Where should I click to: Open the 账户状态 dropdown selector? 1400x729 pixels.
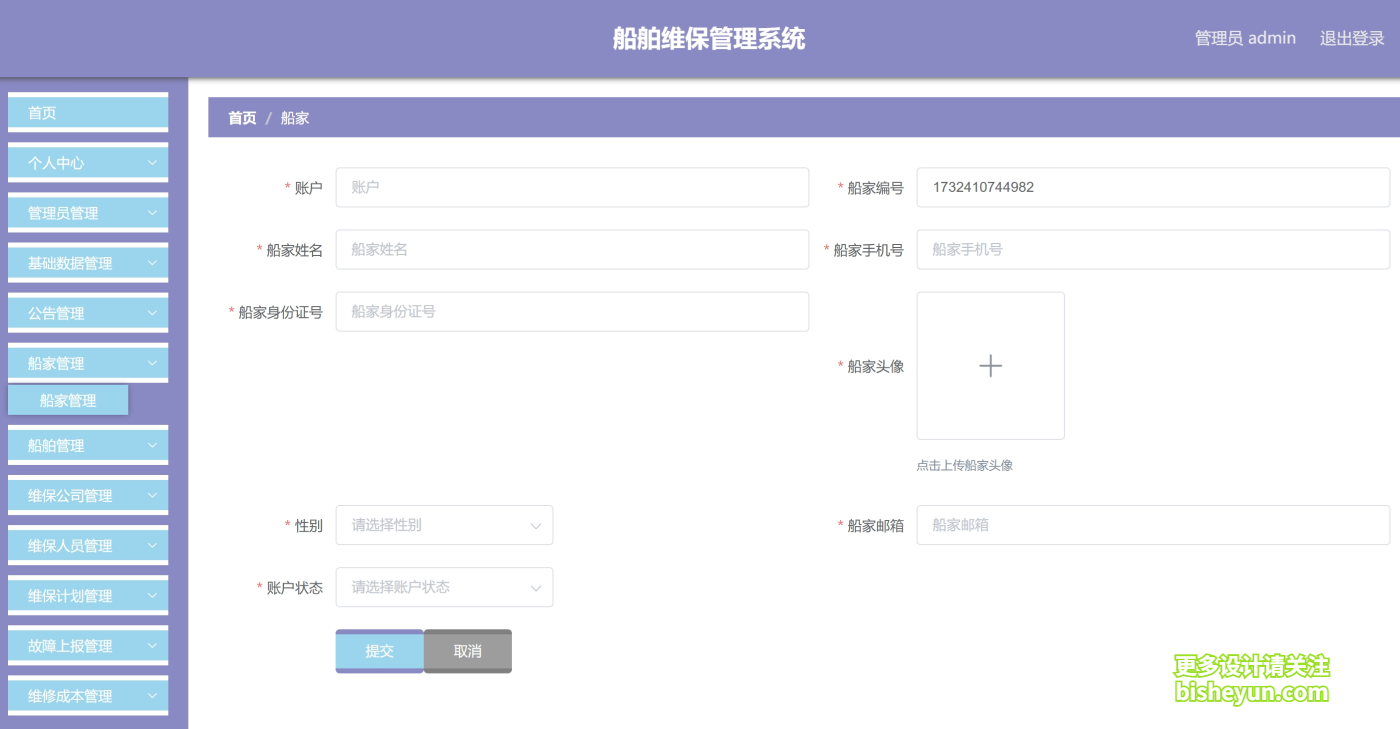(x=444, y=587)
